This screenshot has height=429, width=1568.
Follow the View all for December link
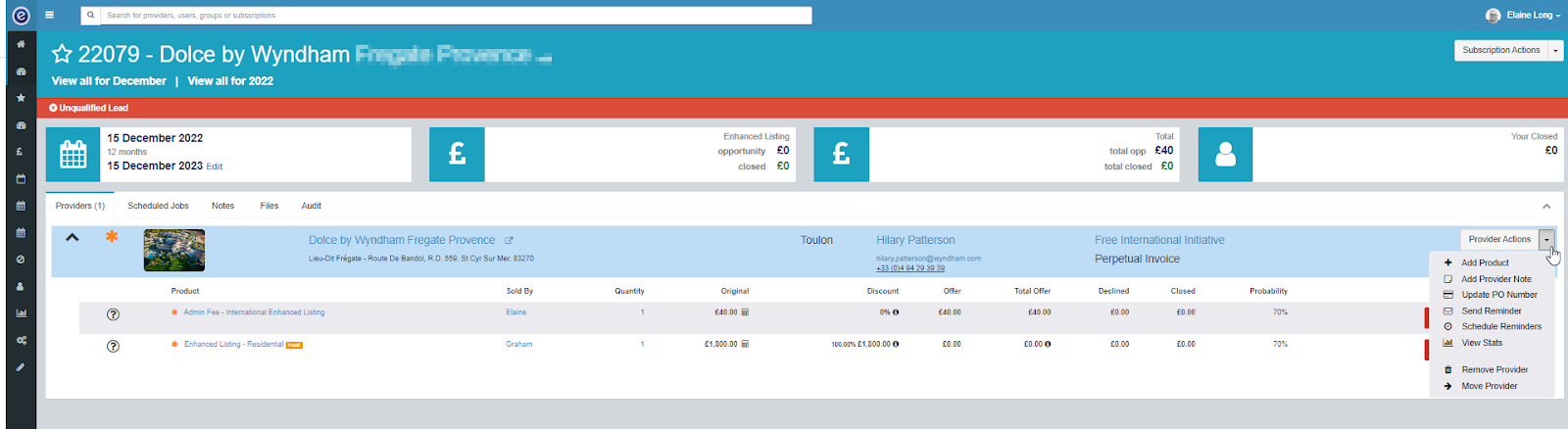(109, 81)
